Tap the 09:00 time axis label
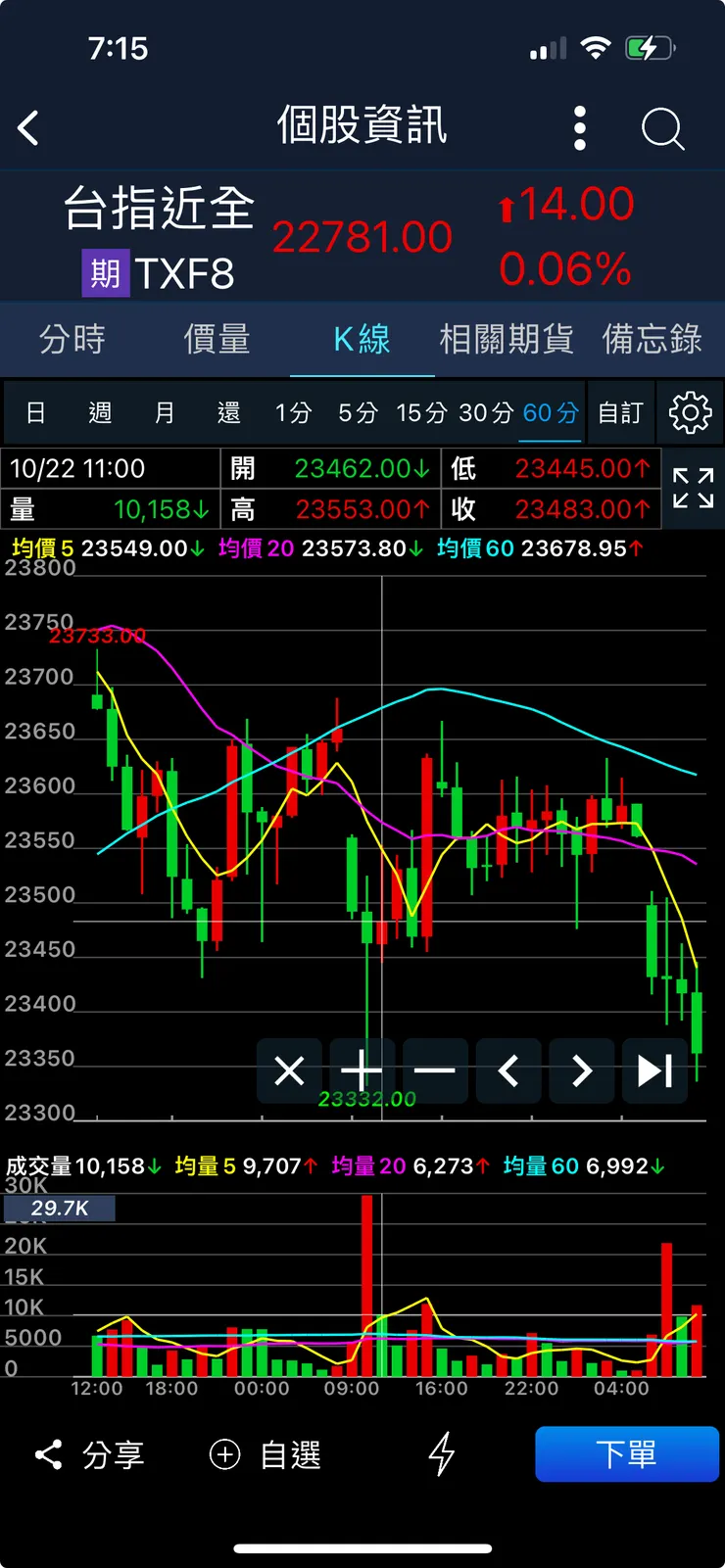 click(x=351, y=1388)
